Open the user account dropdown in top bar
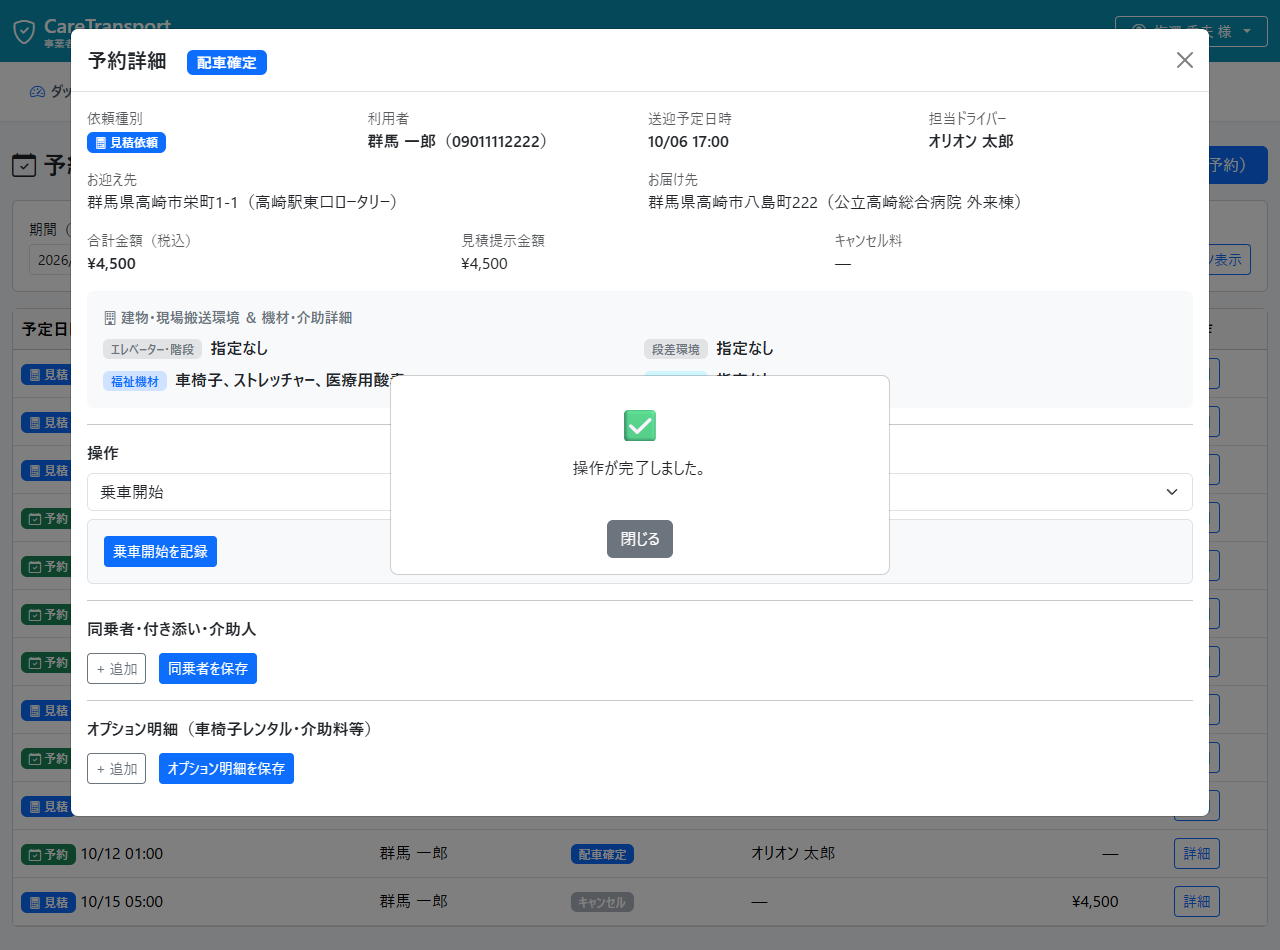This screenshot has width=1280, height=950. pos(1190,31)
